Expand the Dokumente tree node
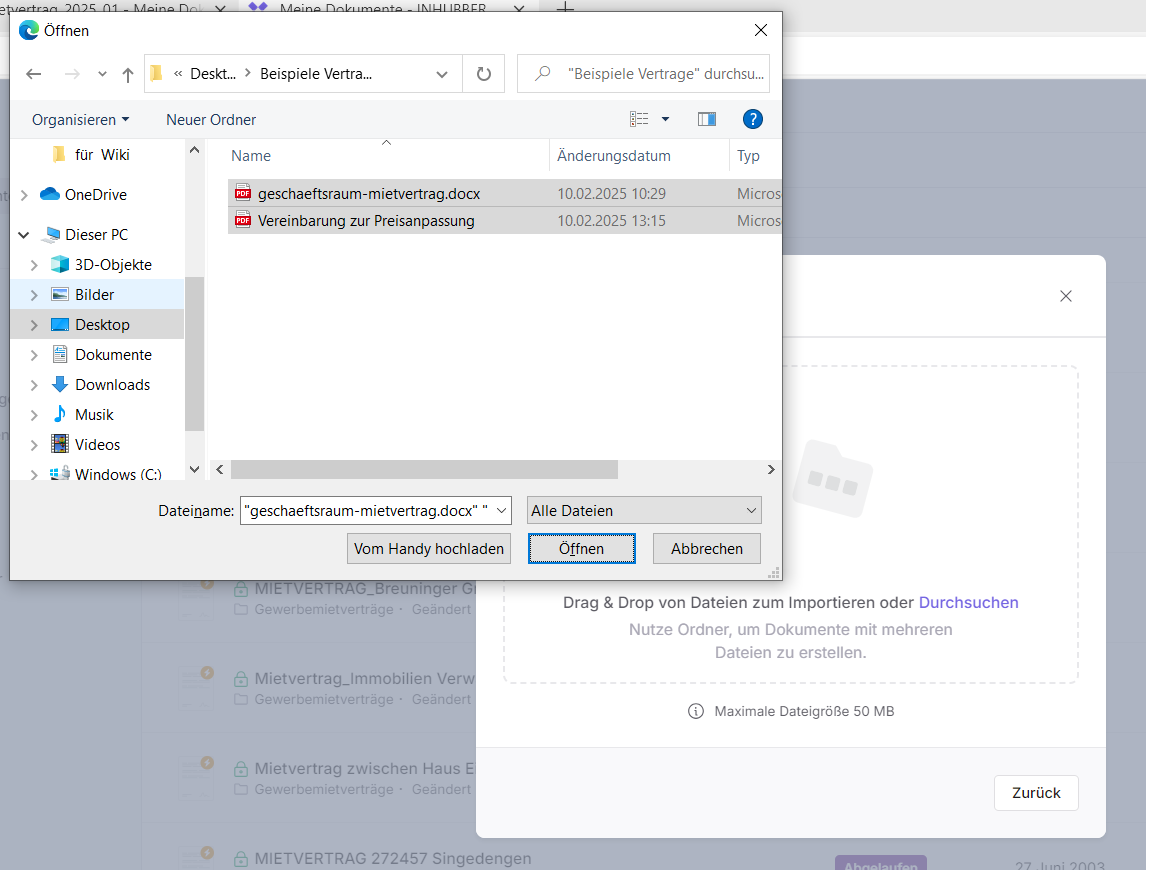Viewport: 1152px width, 870px height. pos(34,355)
